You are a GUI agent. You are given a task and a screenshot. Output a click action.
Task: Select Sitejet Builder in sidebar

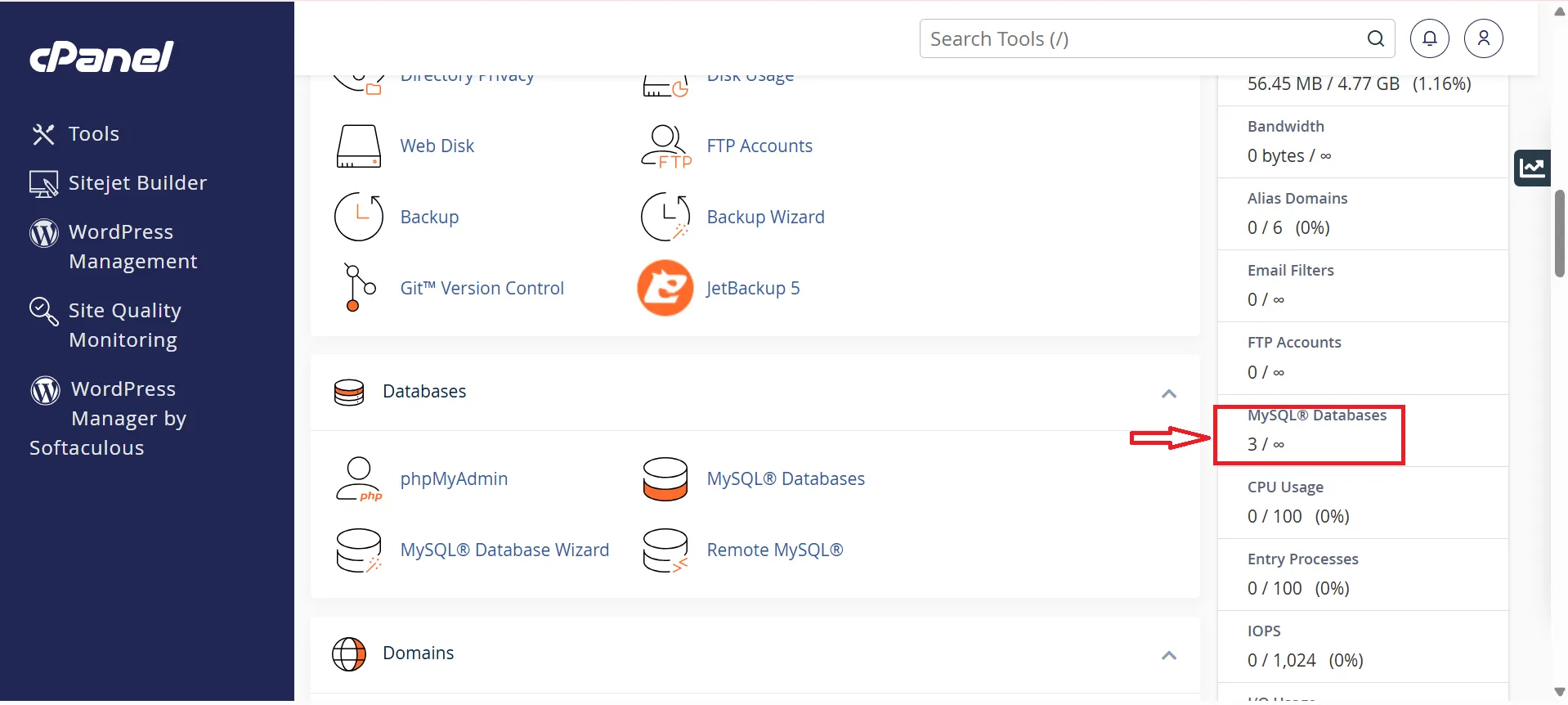click(x=137, y=183)
